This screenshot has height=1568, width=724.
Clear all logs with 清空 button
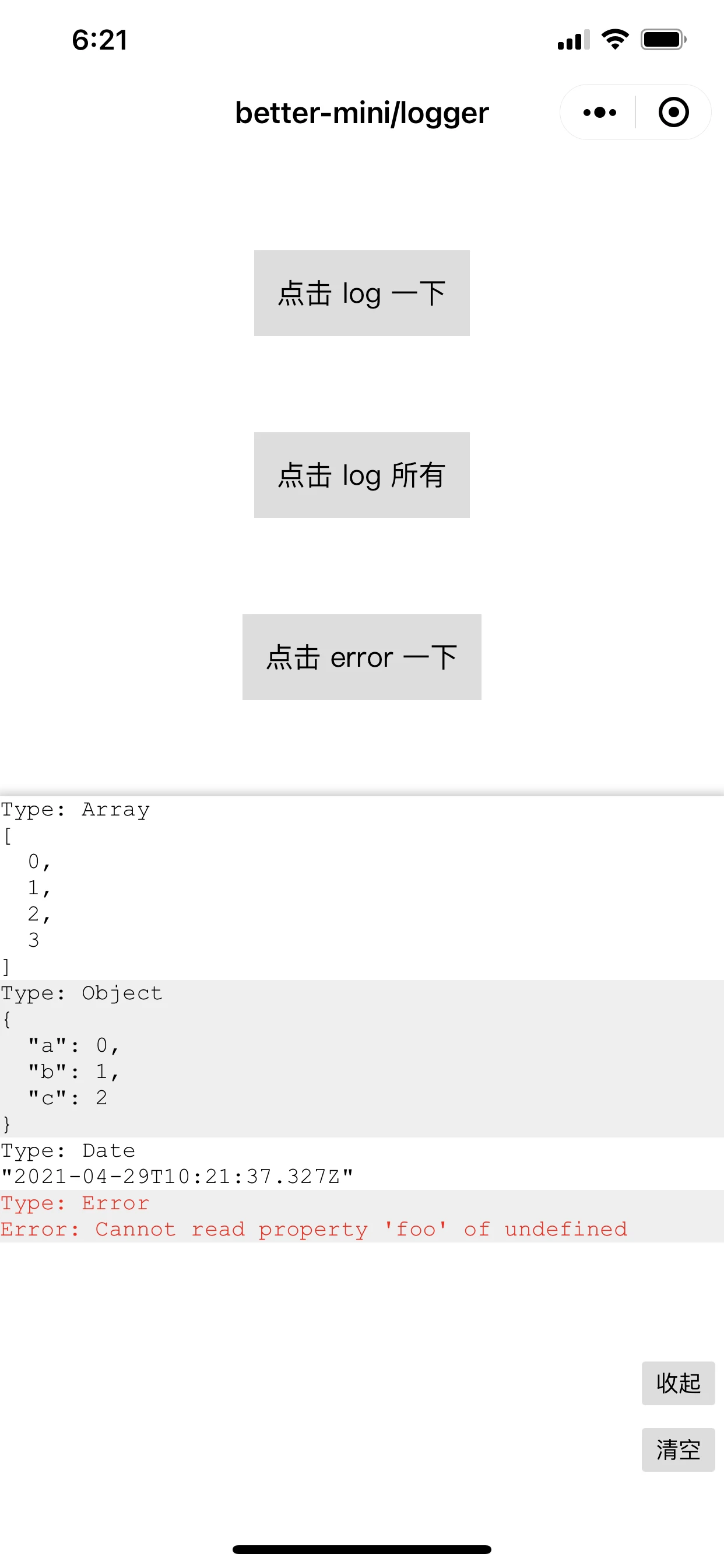(x=678, y=1450)
